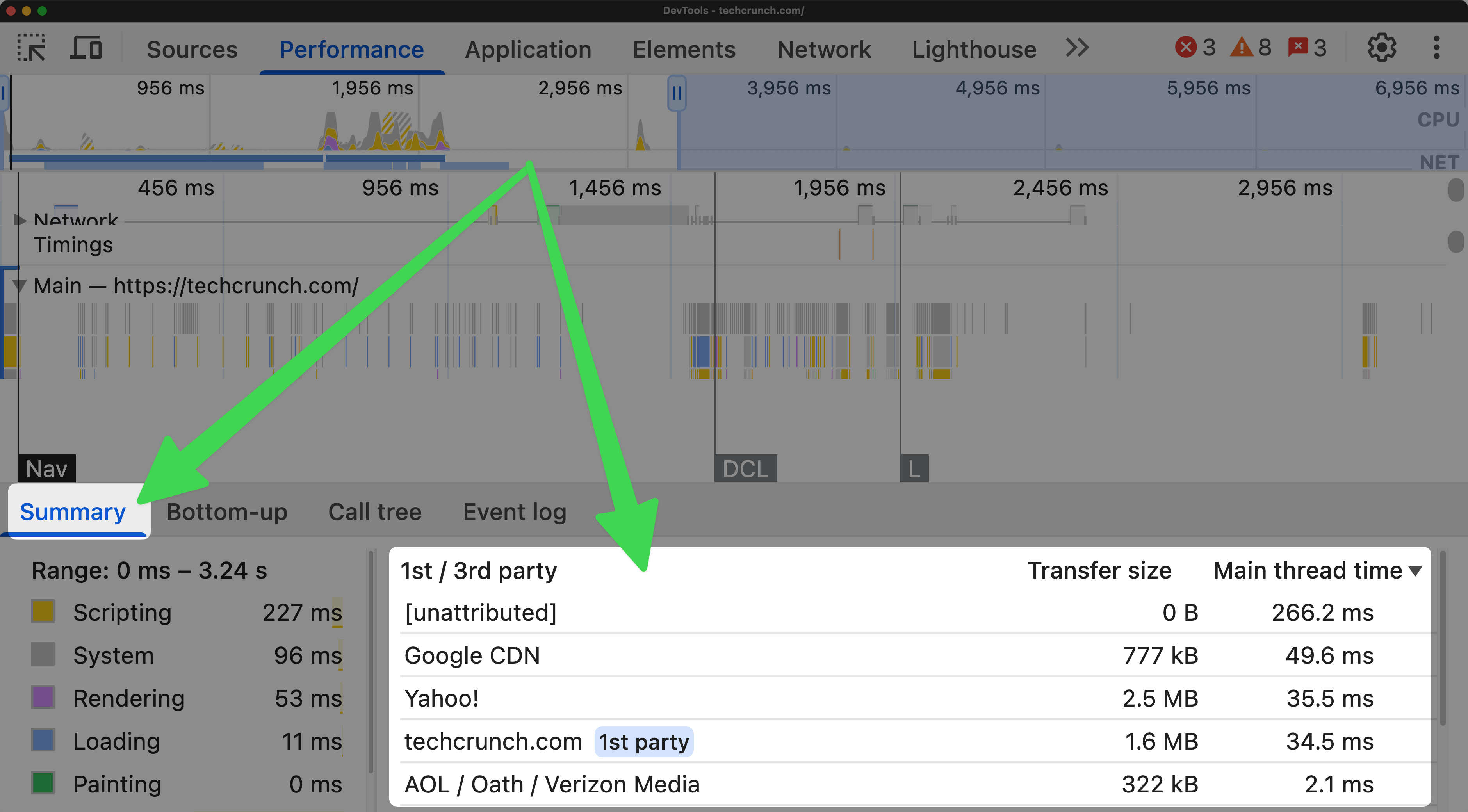Click the System 96 ms value

(308, 655)
